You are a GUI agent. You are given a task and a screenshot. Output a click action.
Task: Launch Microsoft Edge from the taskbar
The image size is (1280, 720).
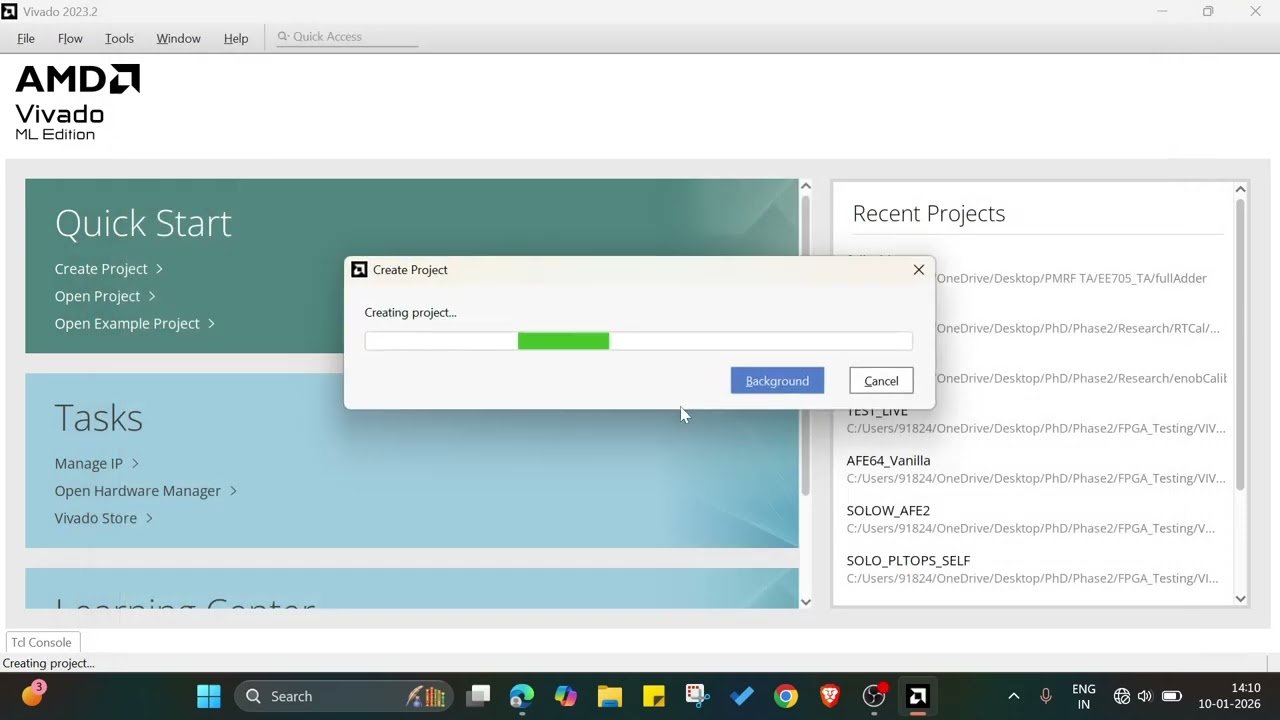point(522,696)
